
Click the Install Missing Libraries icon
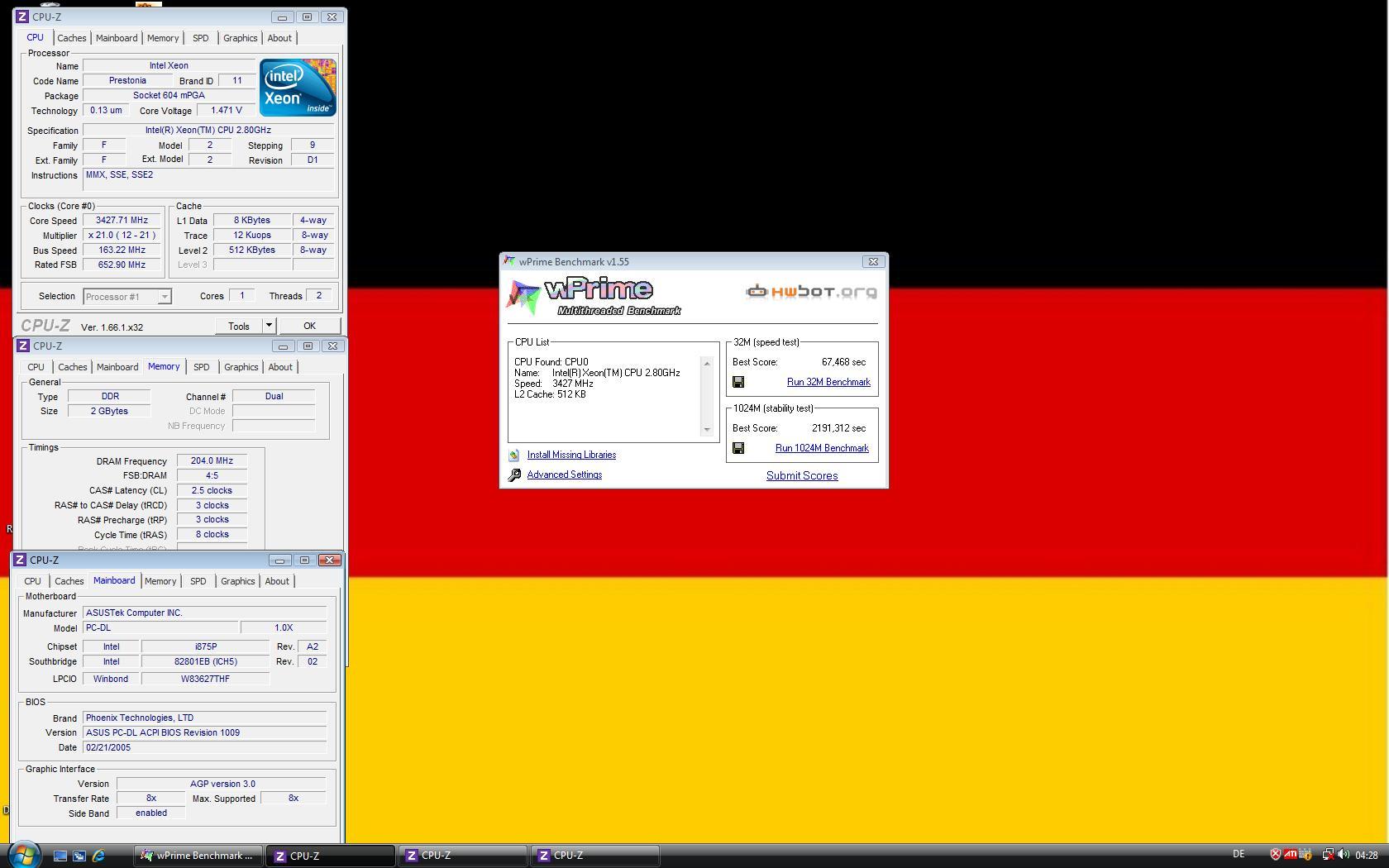(x=514, y=455)
